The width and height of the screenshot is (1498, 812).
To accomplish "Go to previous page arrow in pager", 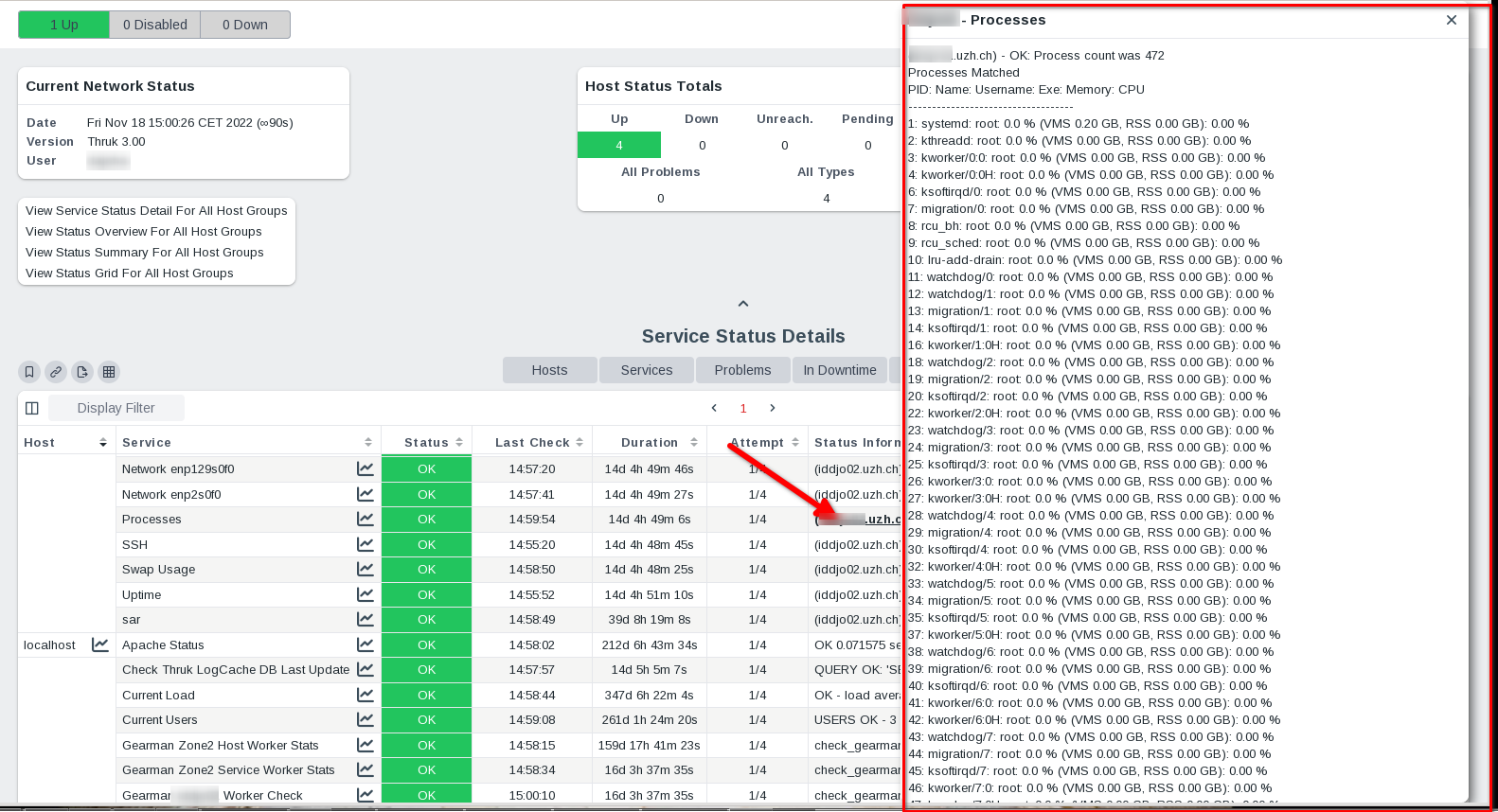I will click(x=714, y=408).
